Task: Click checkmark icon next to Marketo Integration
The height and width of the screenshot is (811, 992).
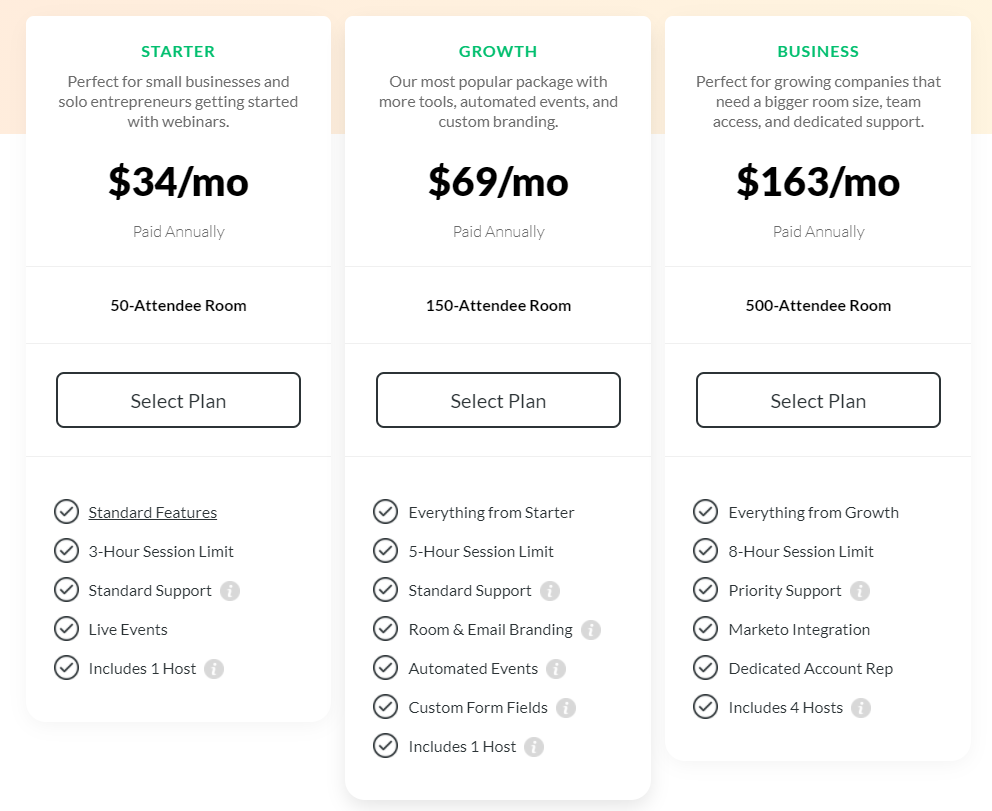Action: 706,629
